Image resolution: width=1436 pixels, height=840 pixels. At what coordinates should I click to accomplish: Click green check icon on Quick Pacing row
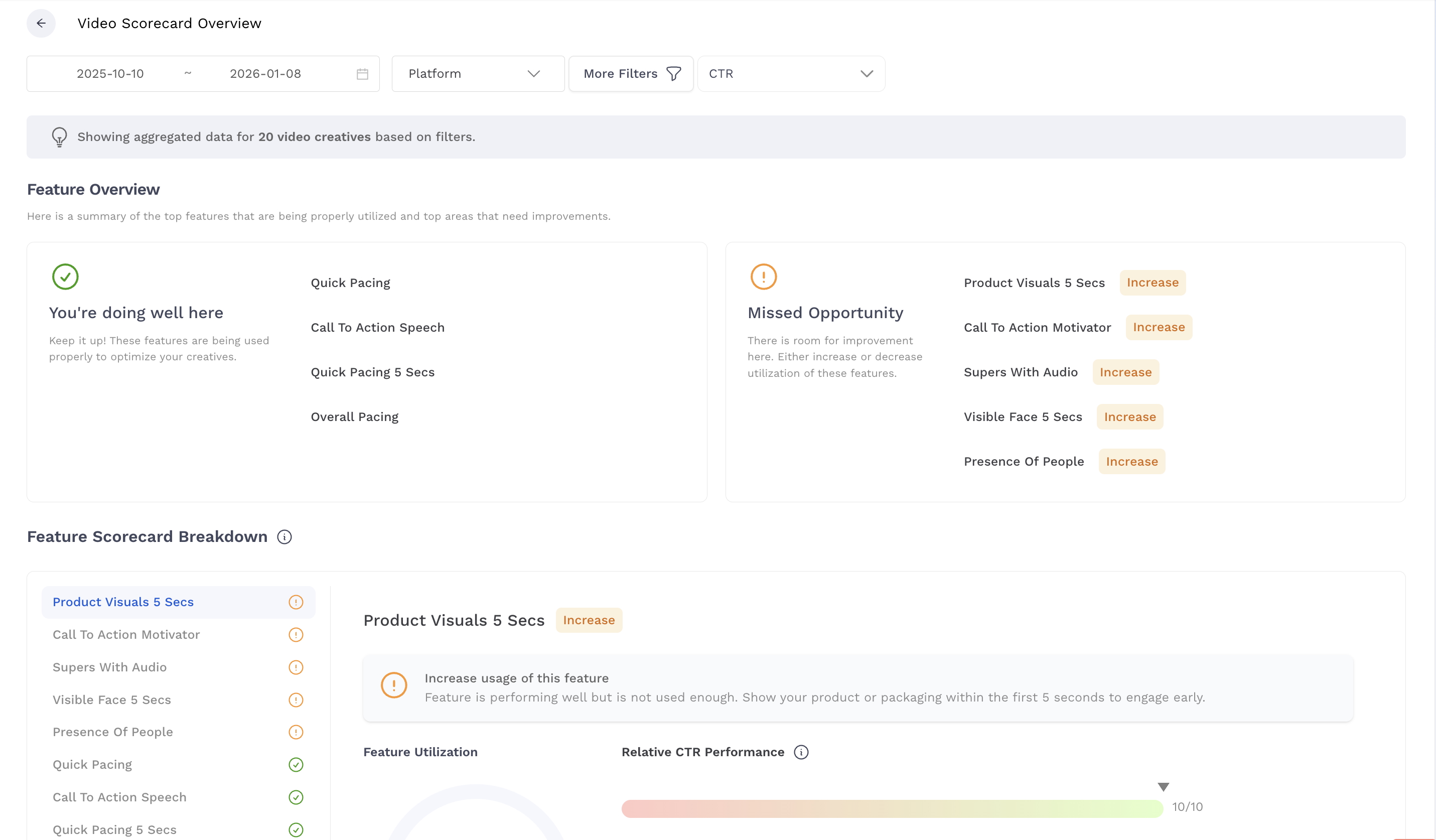click(x=296, y=765)
